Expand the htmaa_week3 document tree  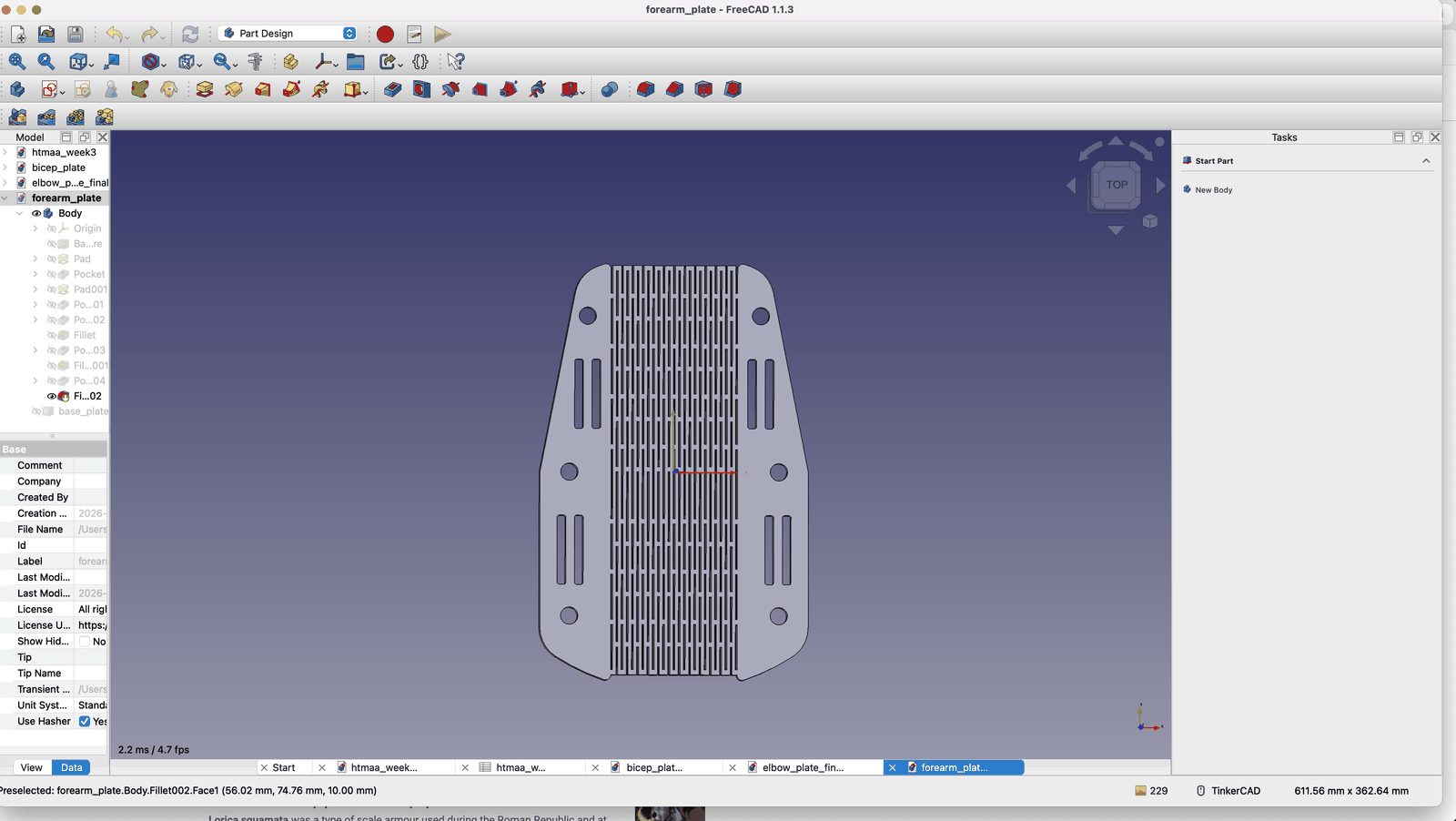(5, 152)
